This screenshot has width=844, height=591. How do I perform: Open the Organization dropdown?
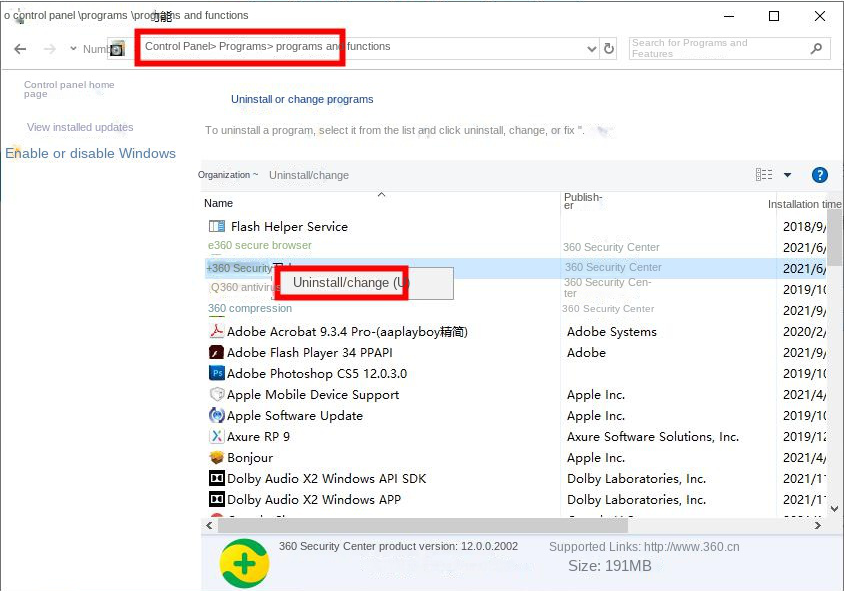point(228,174)
